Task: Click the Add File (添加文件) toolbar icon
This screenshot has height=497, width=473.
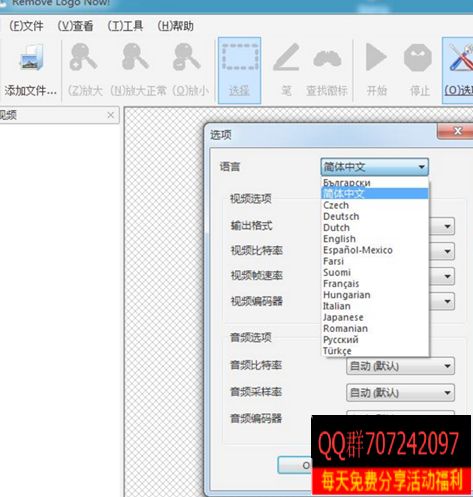Action: pyautogui.click(x=31, y=57)
